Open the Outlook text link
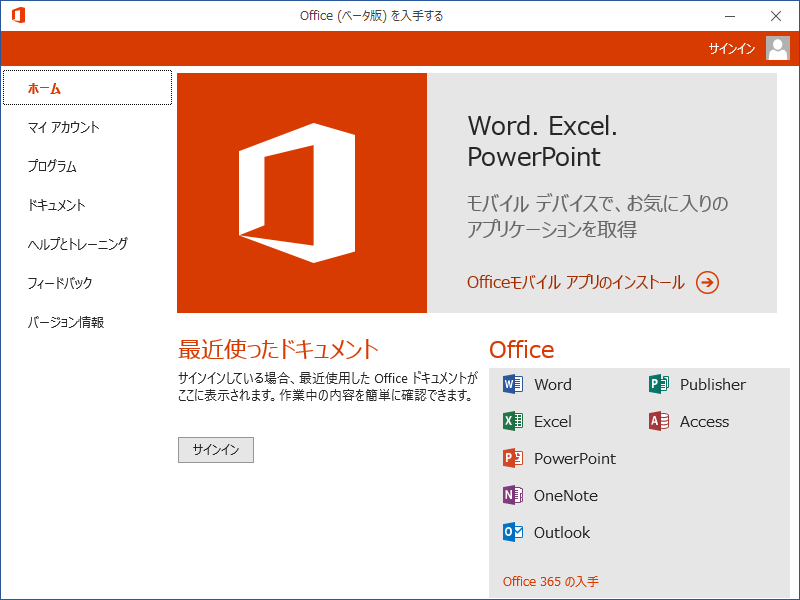Image resolution: width=800 pixels, height=600 pixels. pos(562,532)
